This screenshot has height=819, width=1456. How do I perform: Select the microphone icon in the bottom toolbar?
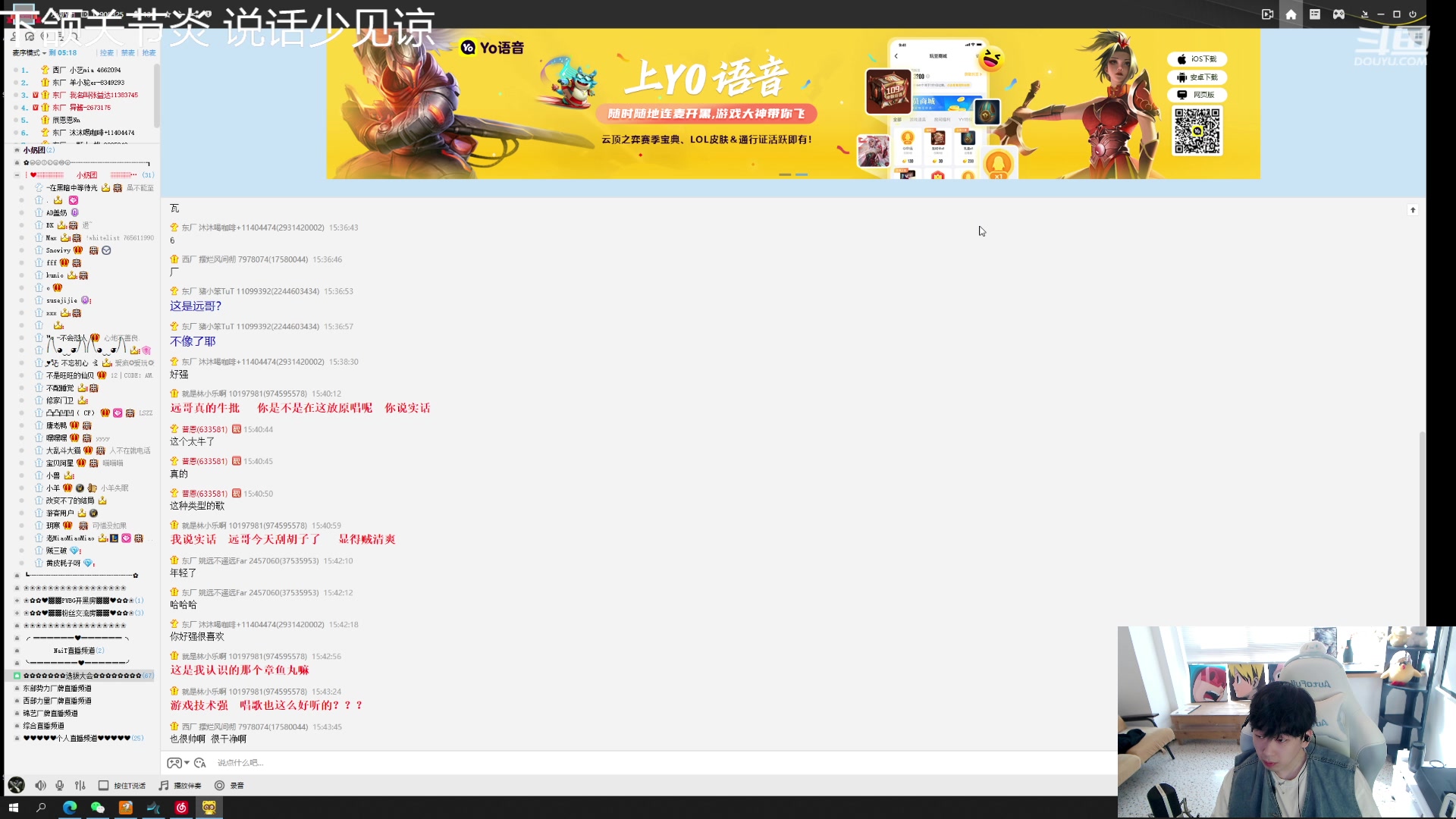[x=60, y=785]
